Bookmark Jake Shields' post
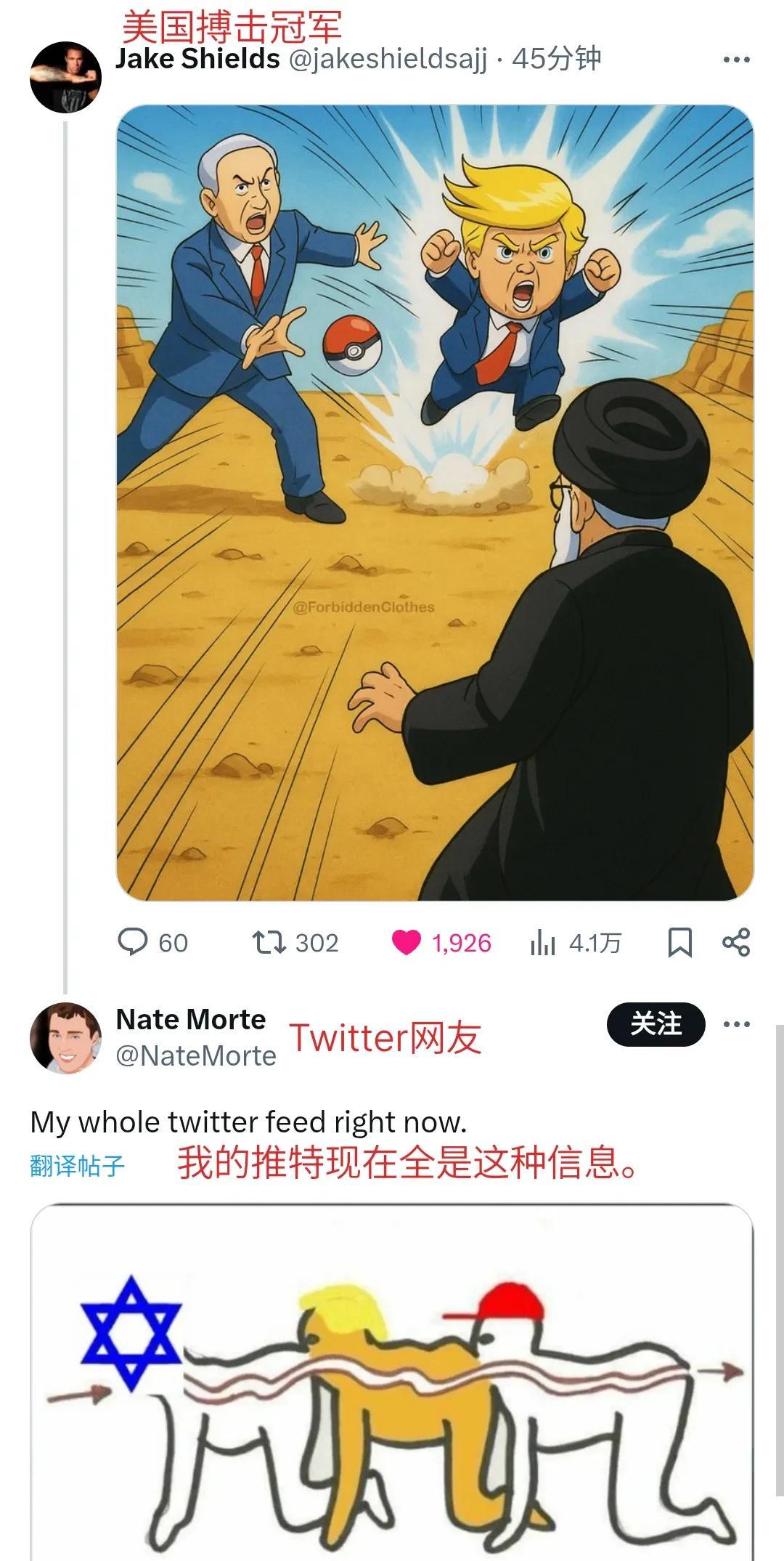784x1561 pixels. 679,942
